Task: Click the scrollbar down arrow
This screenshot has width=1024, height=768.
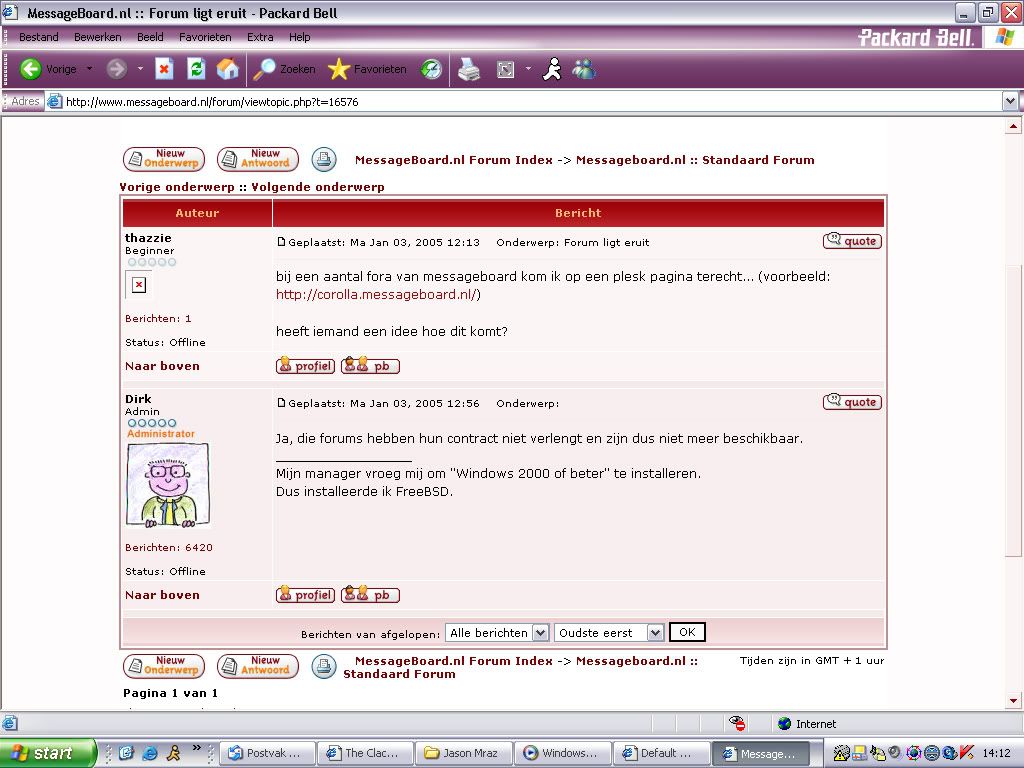Action: (1013, 701)
